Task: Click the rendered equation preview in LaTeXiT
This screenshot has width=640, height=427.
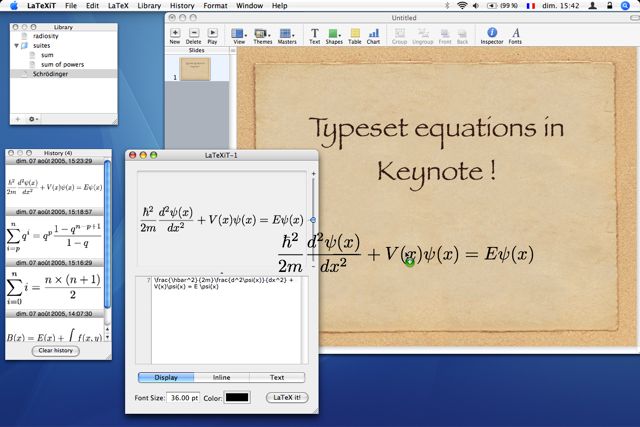Action: tap(222, 219)
